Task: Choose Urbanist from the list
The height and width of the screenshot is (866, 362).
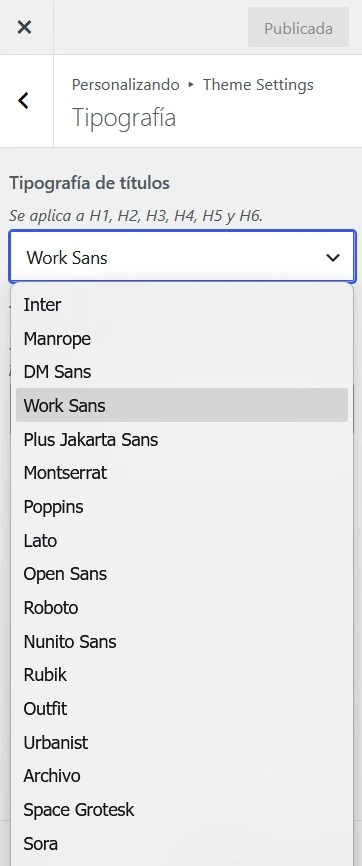Action: click(x=182, y=742)
